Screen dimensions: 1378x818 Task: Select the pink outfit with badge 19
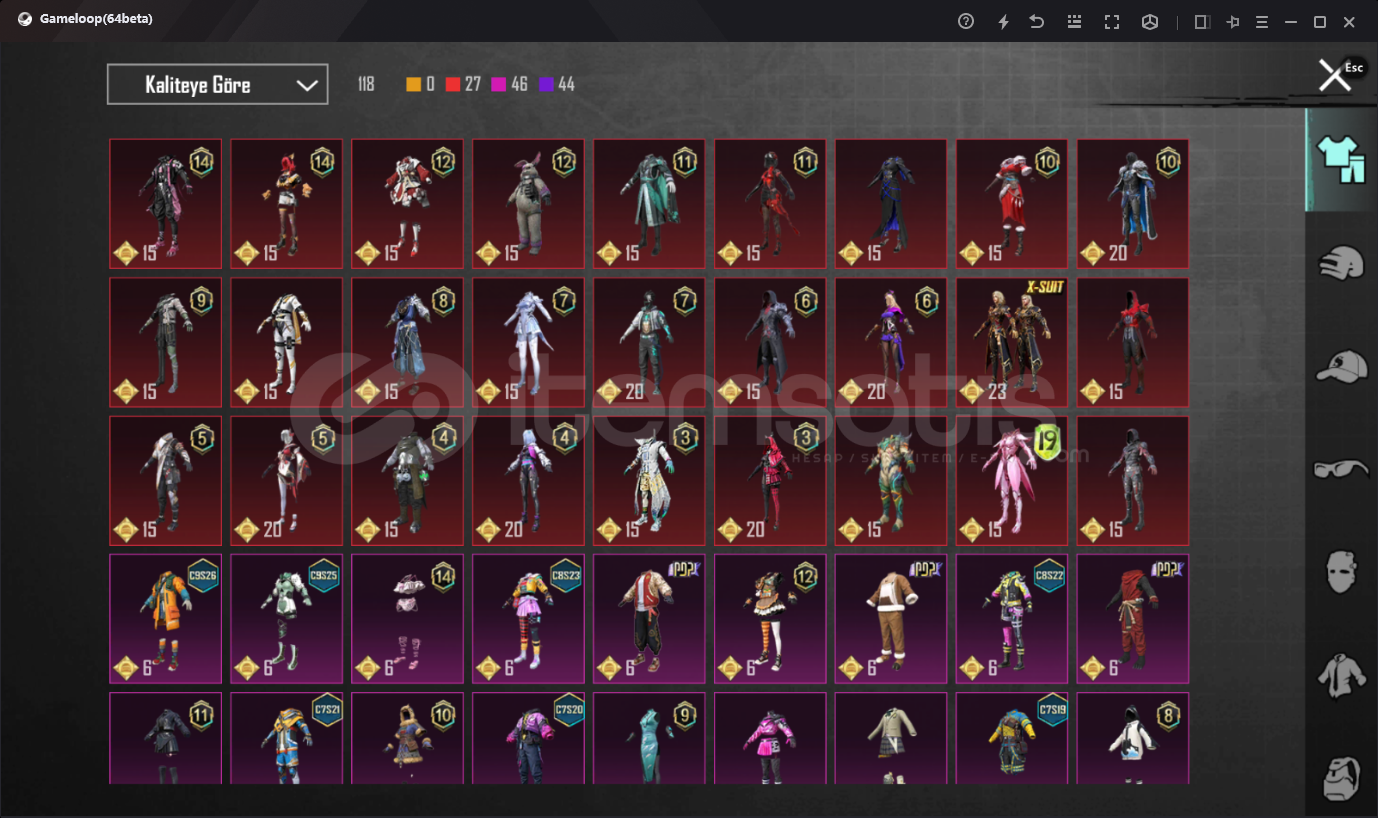coord(1011,480)
